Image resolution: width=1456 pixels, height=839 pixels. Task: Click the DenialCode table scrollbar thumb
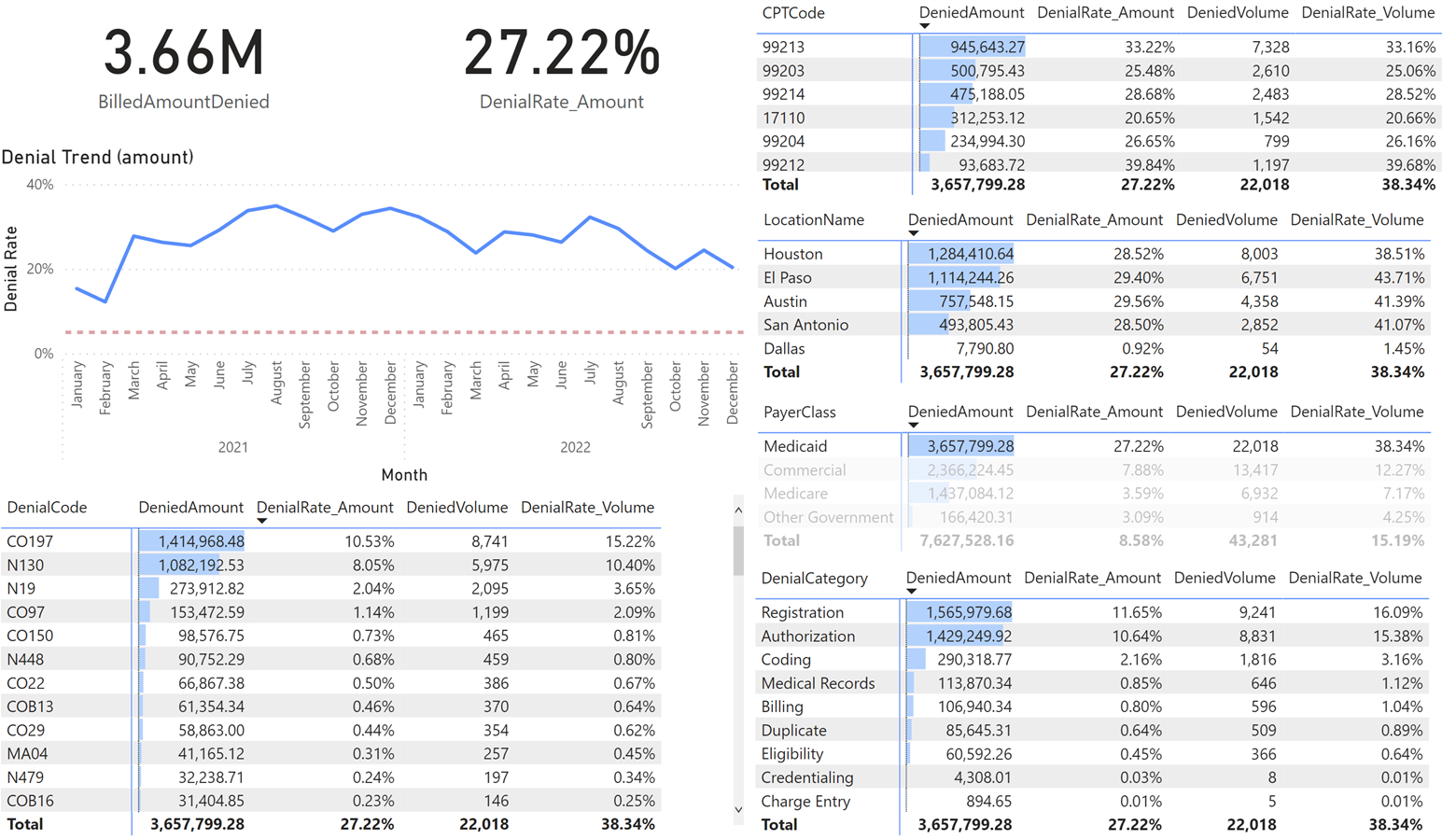[738, 551]
